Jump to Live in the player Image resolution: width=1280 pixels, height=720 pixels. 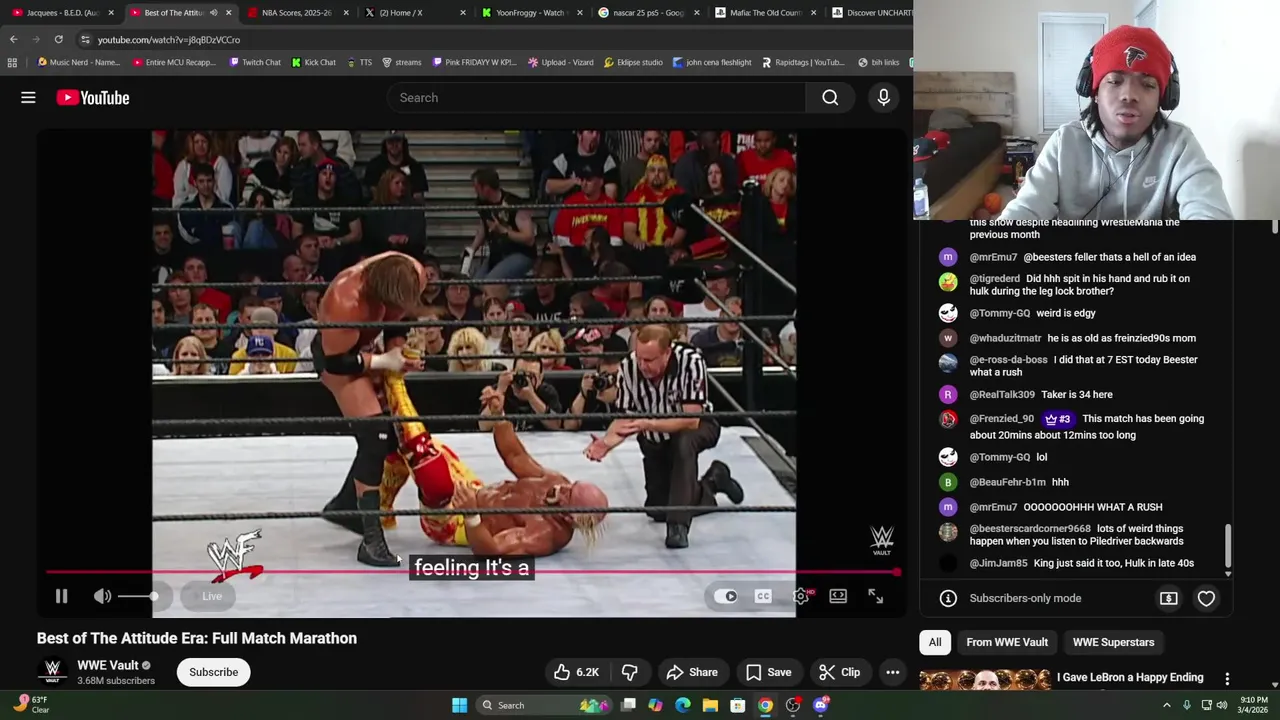(x=212, y=596)
